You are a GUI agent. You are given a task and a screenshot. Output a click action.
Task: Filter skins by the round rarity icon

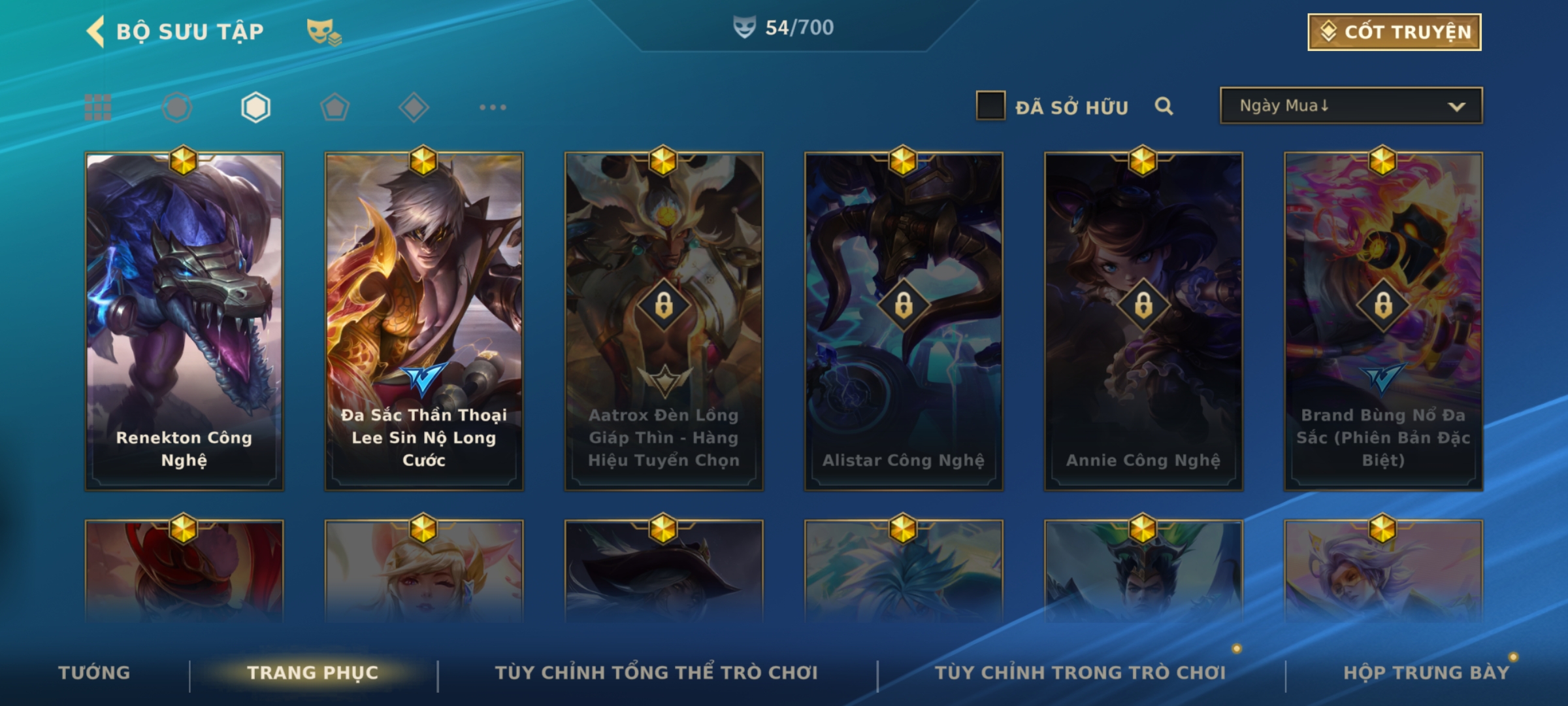[177, 107]
